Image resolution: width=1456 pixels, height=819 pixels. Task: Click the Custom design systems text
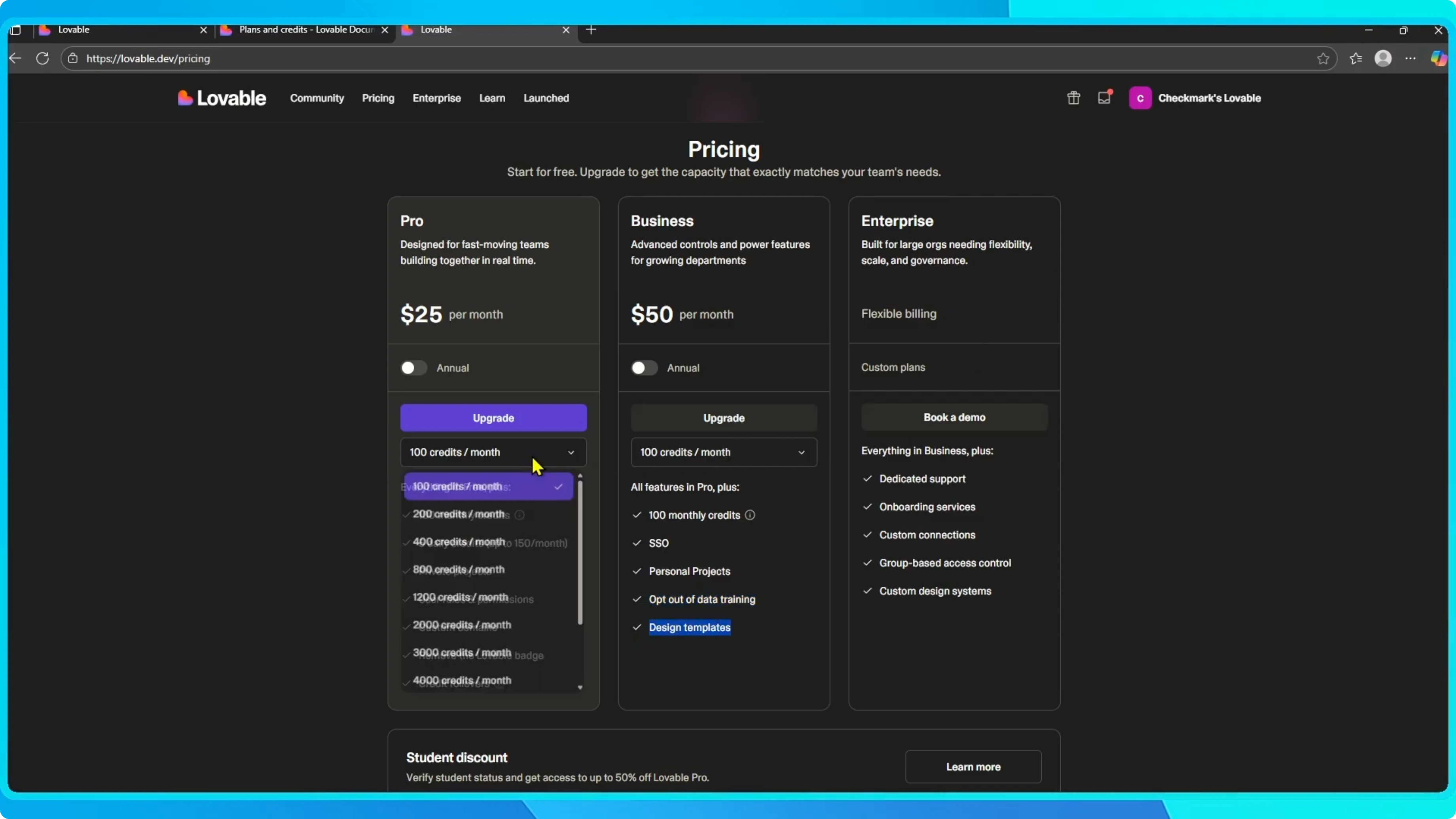pyautogui.click(x=935, y=591)
